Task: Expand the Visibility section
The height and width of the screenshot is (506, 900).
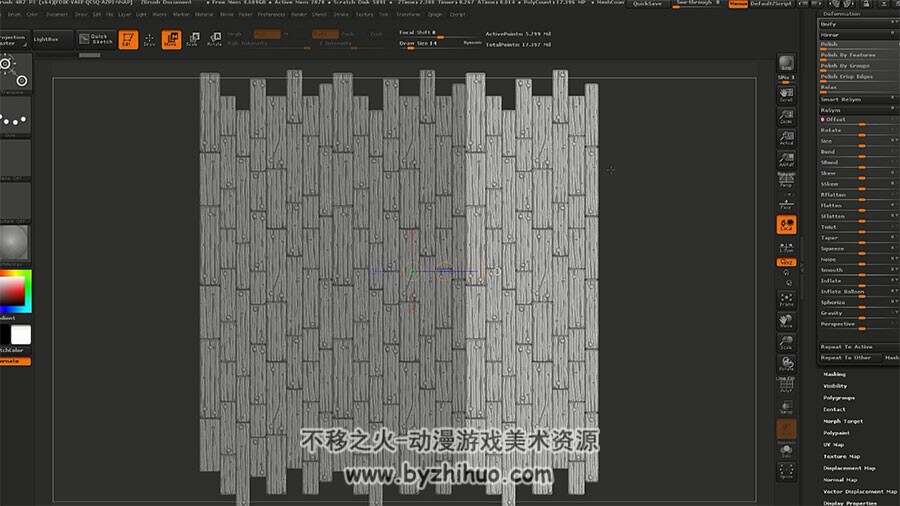Action: (835, 386)
